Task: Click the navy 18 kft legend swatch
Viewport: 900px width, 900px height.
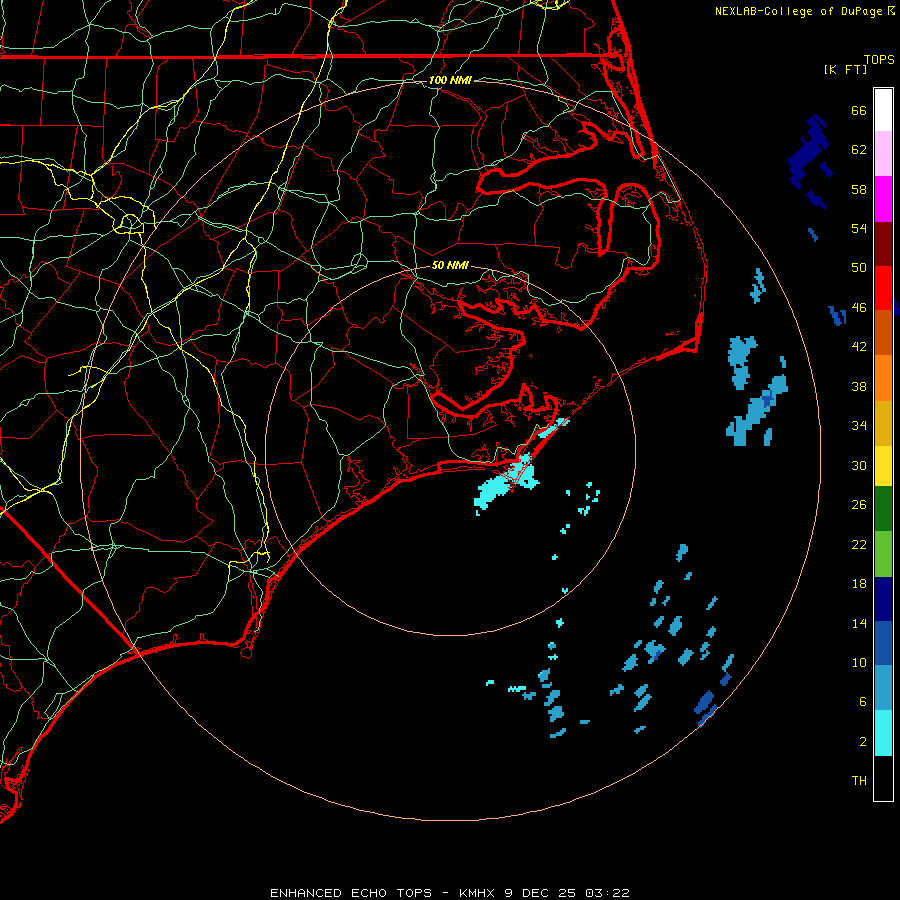Action: pyautogui.click(x=883, y=599)
